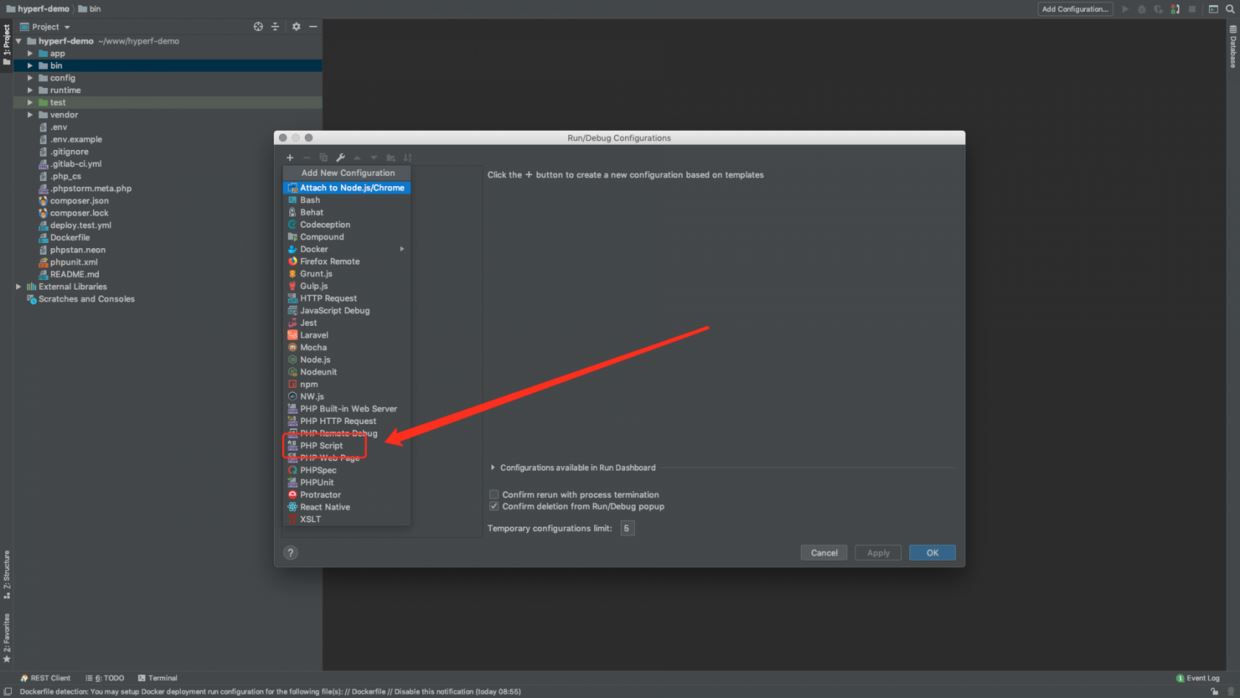Click the wrench edit templates icon
The height and width of the screenshot is (698, 1240).
[x=340, y=158]
